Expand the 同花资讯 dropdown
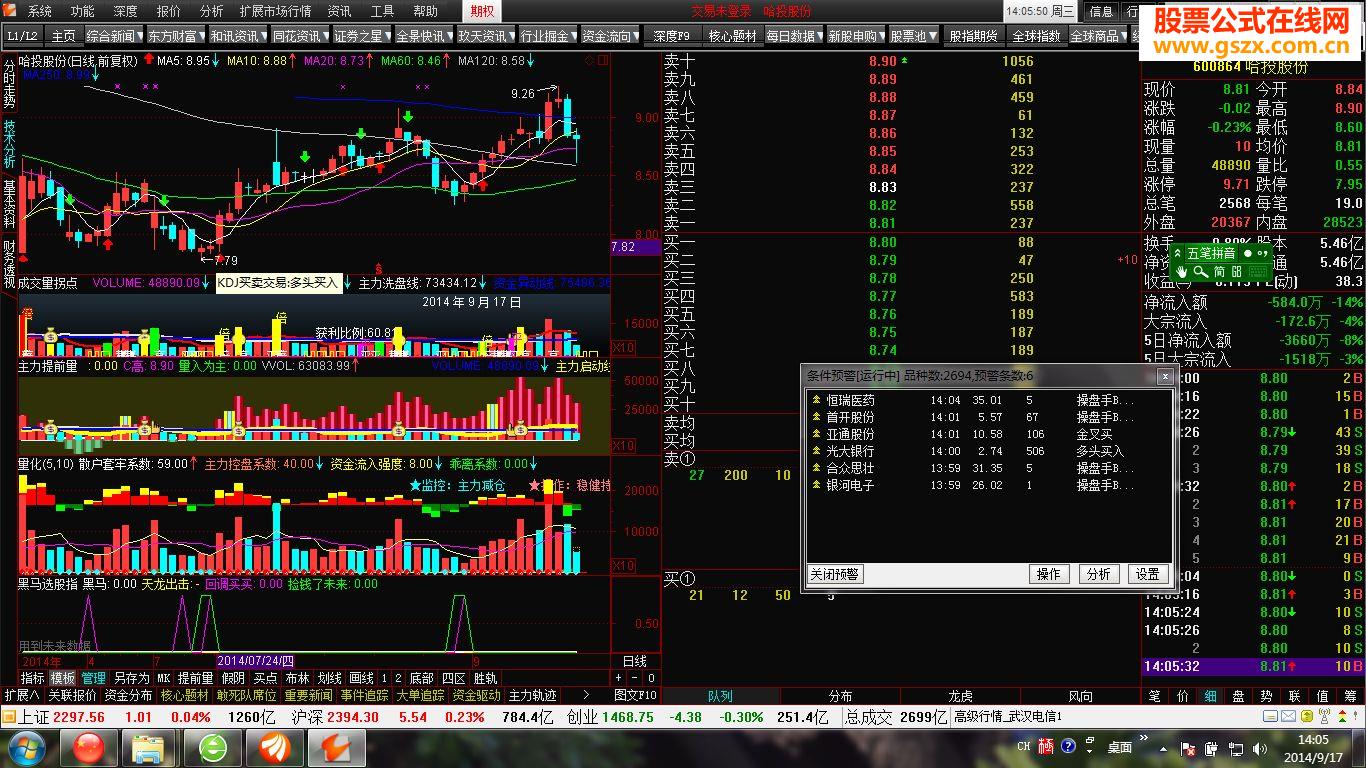This screenshot has height=768, width=1366. (x=298, y=36)
